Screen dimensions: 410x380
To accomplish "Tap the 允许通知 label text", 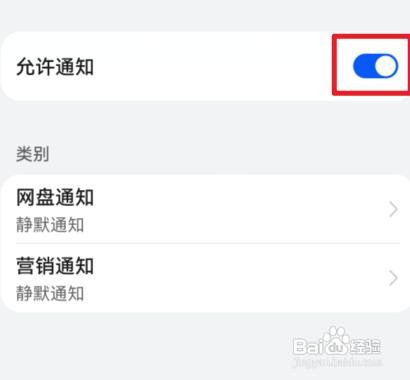I will pyautogui.click(x=55, y=66).
